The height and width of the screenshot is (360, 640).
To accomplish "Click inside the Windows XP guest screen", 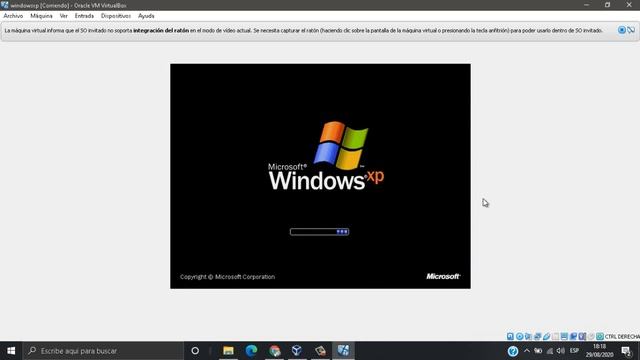I will point(320,176).
